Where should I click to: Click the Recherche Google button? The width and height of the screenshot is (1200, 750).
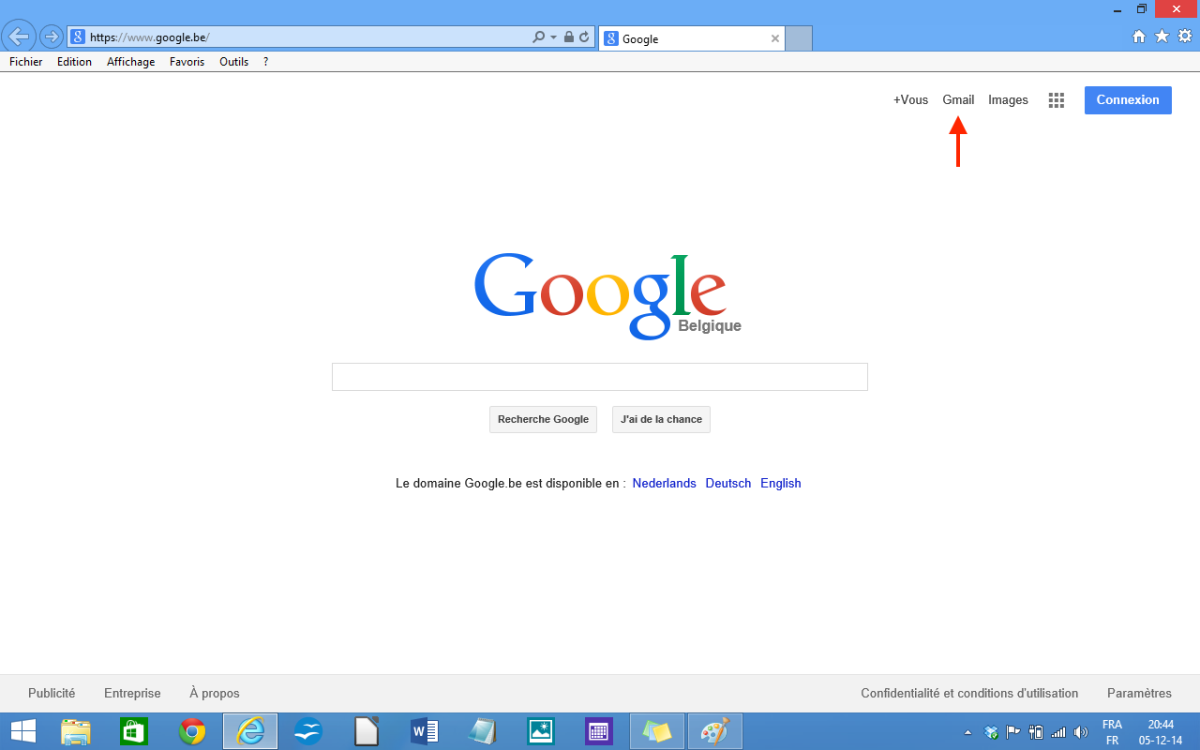(543, 419)
